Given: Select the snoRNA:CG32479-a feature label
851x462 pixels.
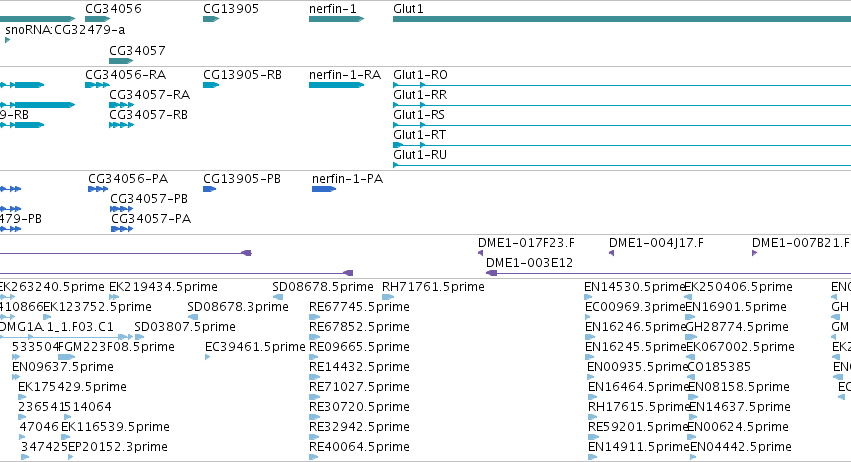Looking at the screenshot, I should click(65, 29).
